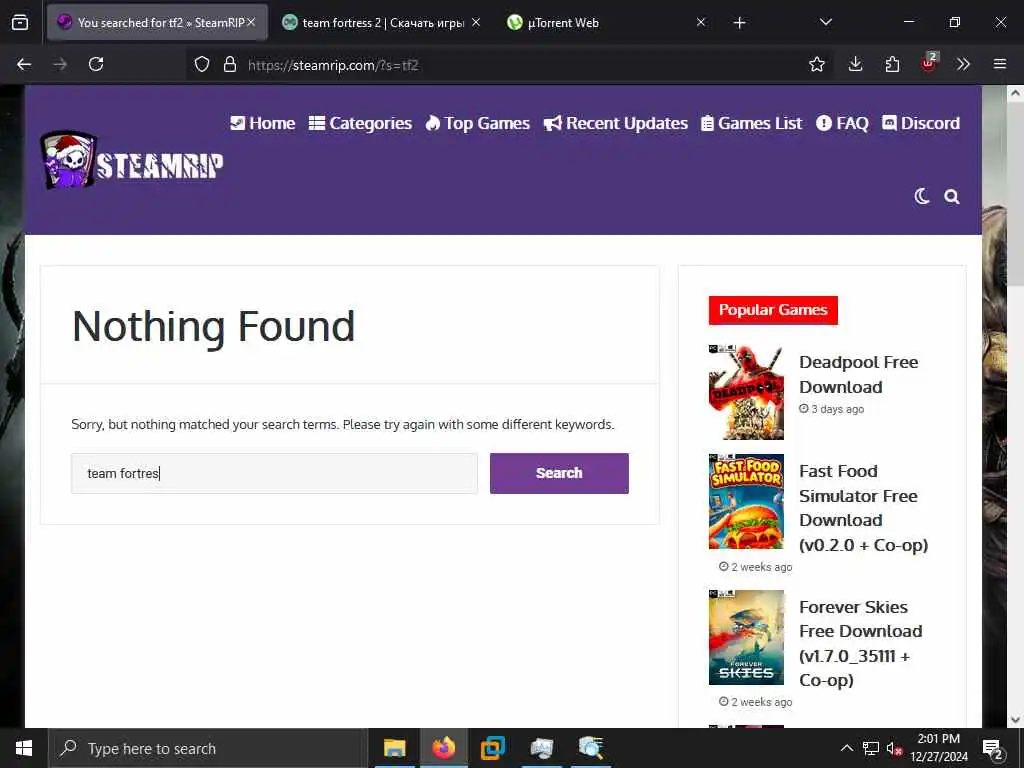Viewport: 1024px width, 768px height.
Task: Open Home in the site menu
Action: [263, 123]
